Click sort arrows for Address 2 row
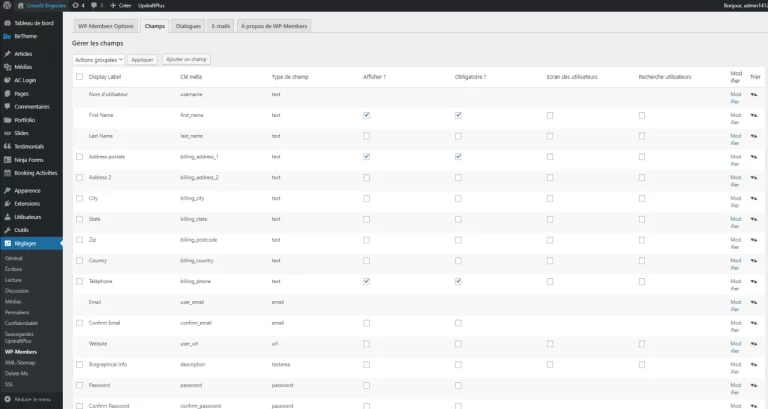Screen dimensions: 768x409 (x=753, y=177)
